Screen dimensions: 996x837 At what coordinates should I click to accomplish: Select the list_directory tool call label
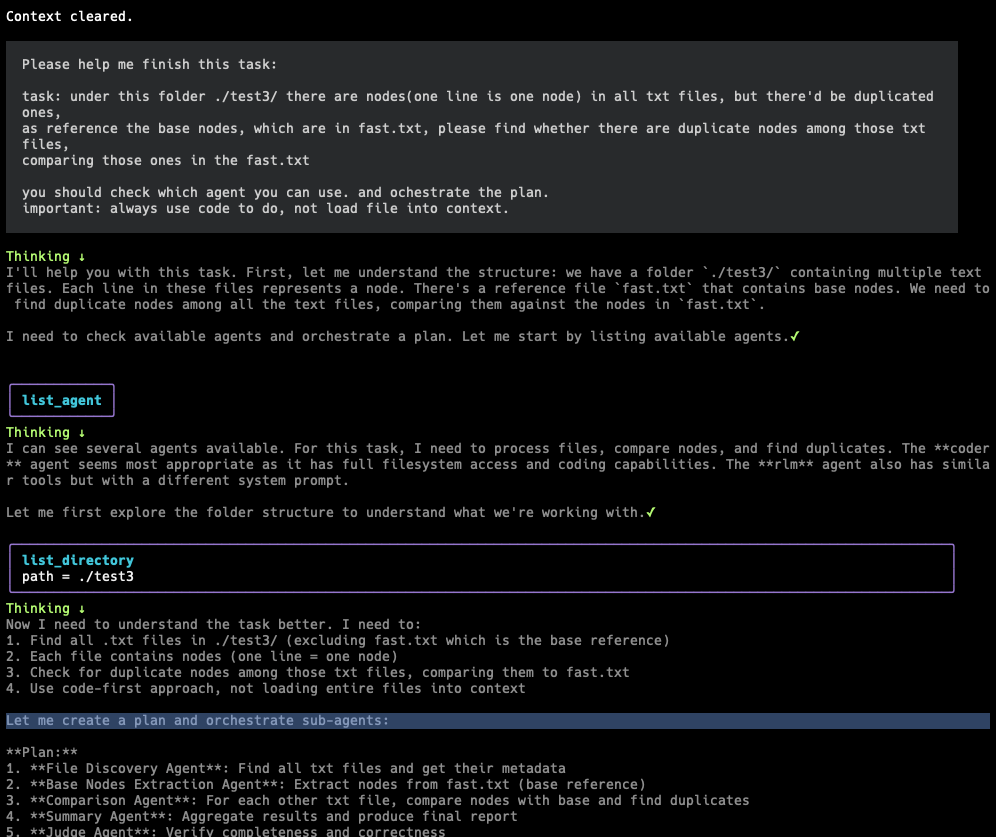(x=77, y=560)
